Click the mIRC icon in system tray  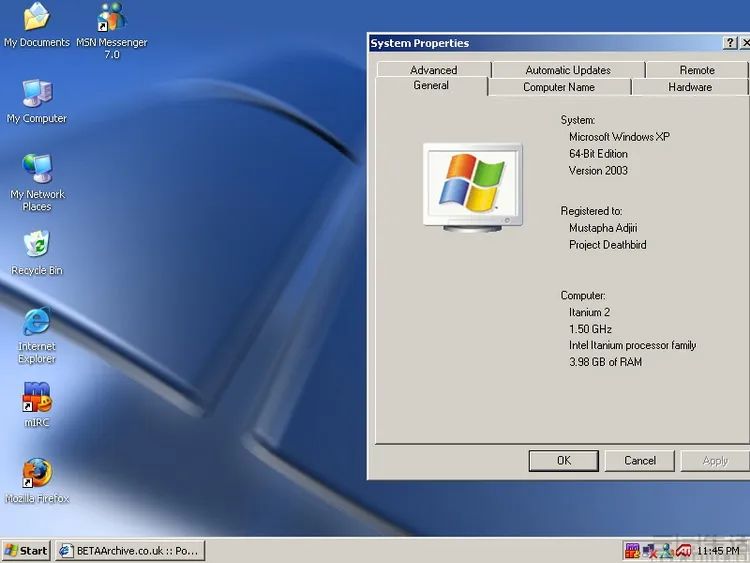632,551
